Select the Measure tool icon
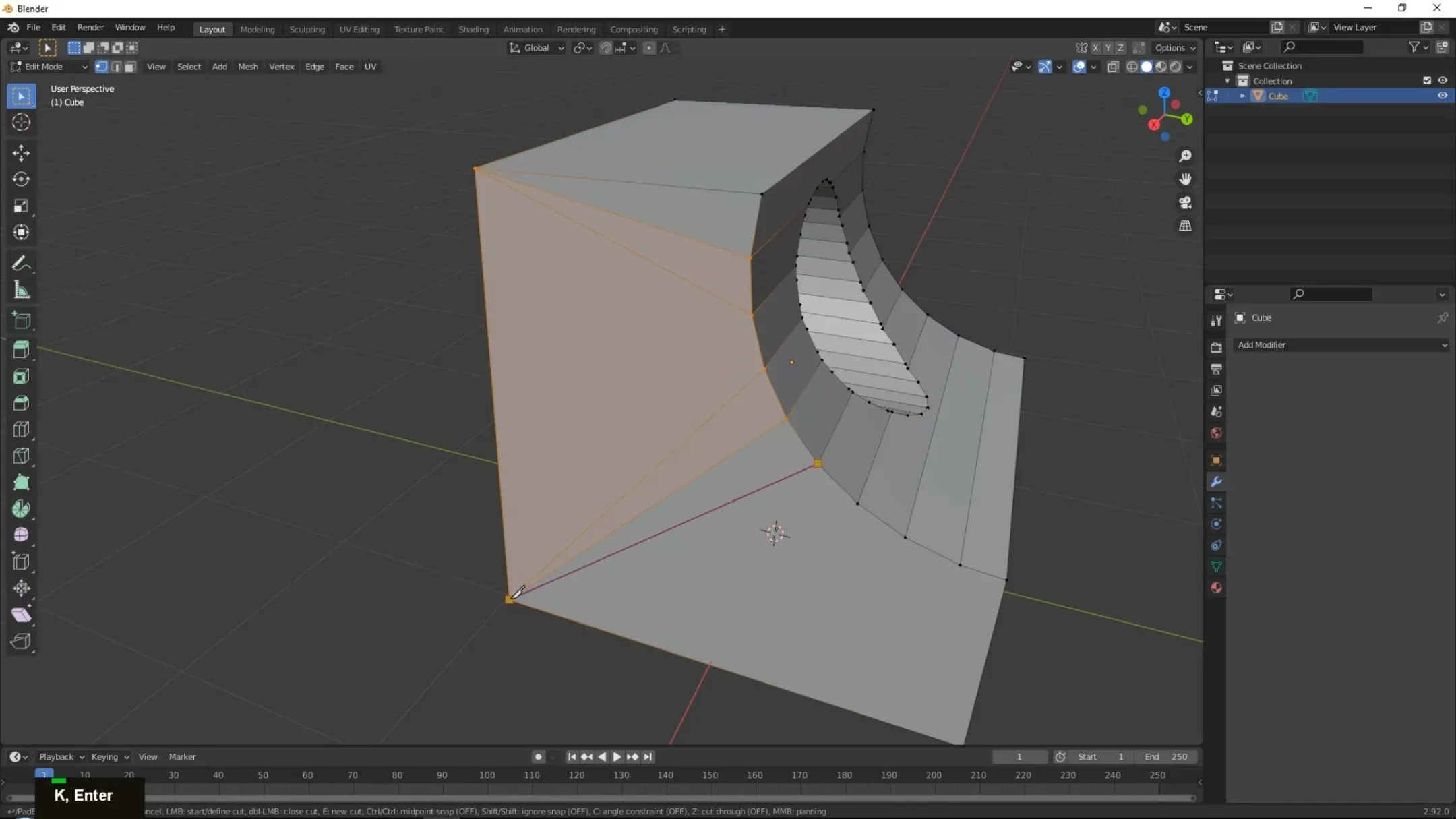The height and width of the screenshot is (819, 1456). point(21,289)
